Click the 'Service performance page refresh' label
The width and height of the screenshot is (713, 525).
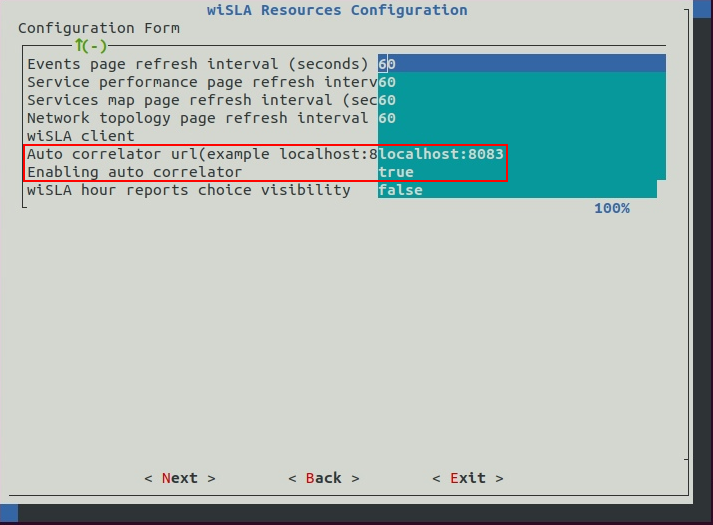point(202,82)
